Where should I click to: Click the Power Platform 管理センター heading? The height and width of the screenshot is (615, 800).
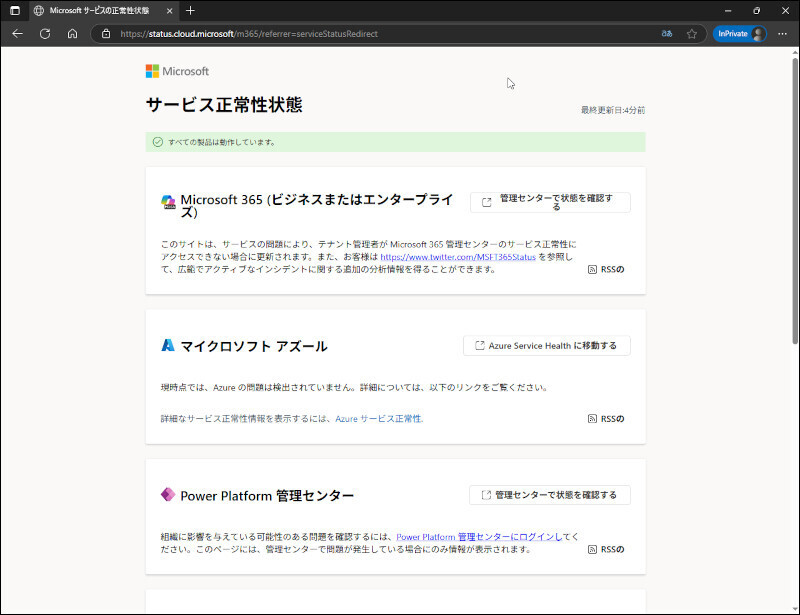point(267,496)
